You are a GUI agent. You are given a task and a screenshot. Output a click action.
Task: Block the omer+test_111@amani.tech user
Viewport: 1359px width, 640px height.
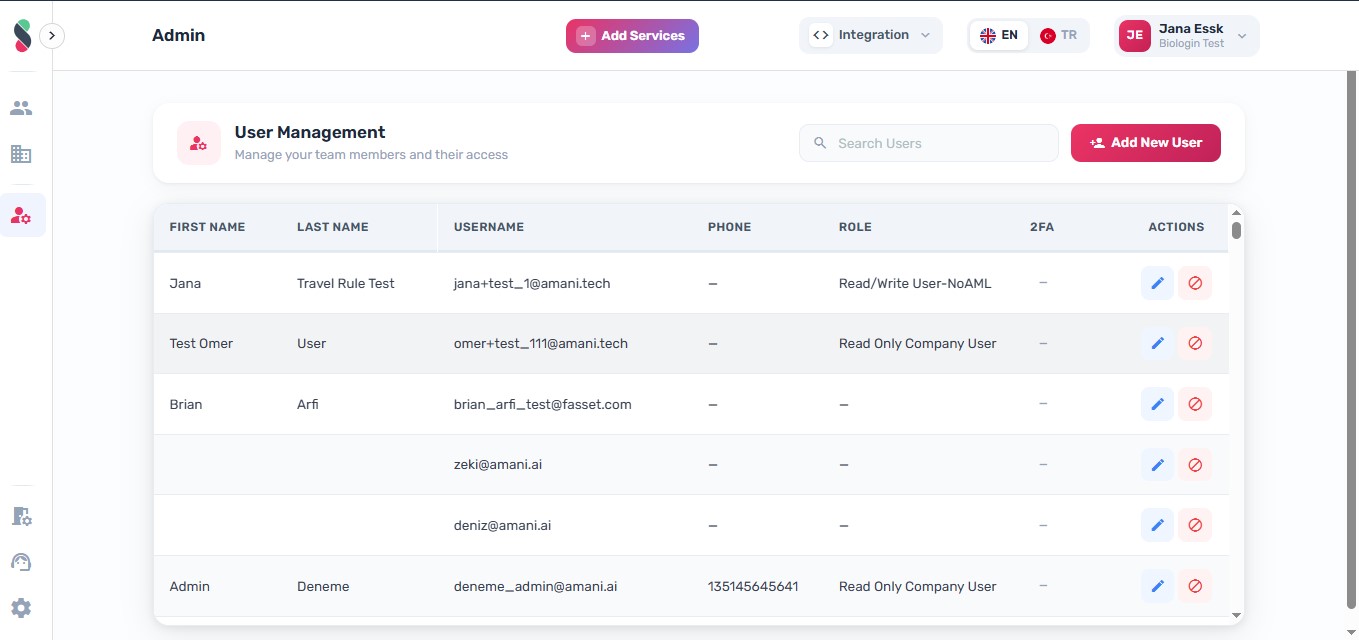[x=1195, y=343]
